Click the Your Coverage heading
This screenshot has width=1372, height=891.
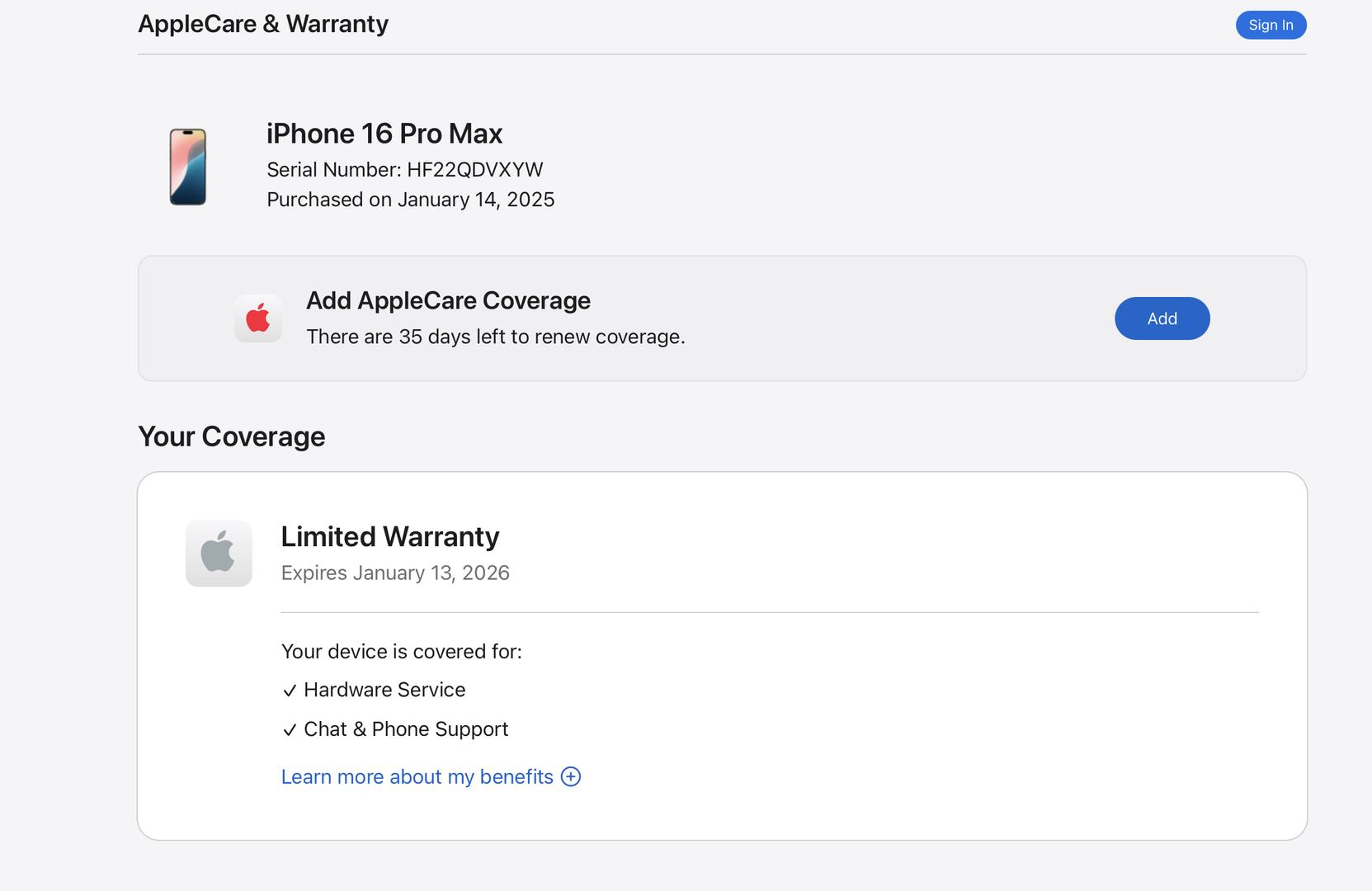232,436
